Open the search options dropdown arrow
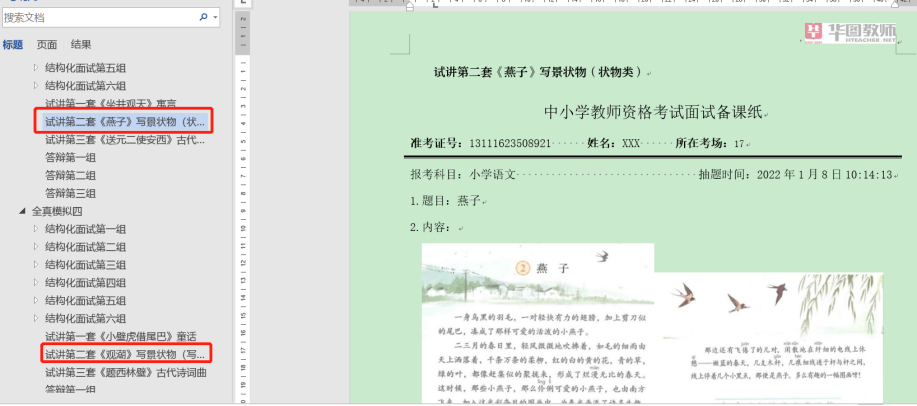Image resolution: width=917 pixels, height=406 pixels. click(215, 18)
